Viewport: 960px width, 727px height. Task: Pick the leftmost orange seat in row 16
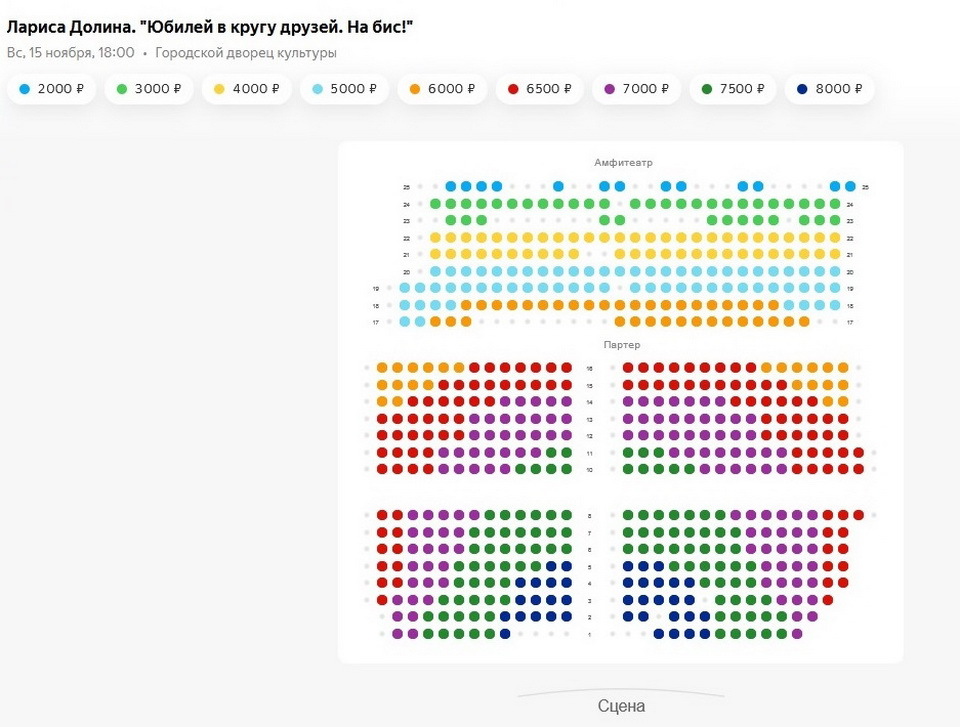pos(382,368)
